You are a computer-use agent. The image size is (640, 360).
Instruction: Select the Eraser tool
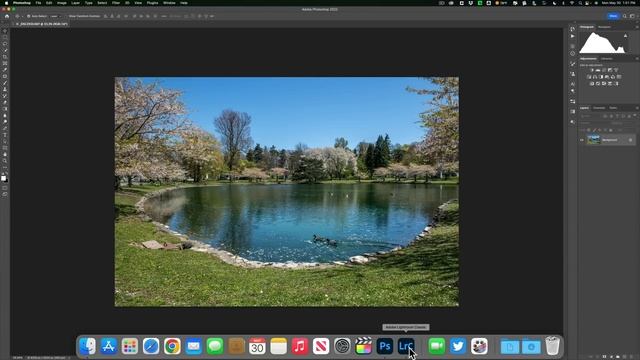(x=5, y=102)
